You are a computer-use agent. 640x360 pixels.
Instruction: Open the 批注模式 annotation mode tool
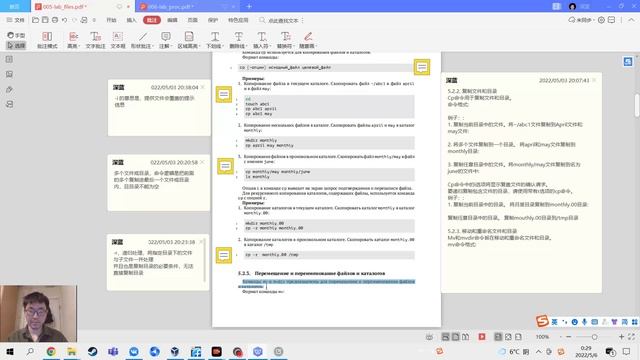[x=47, y=40]
